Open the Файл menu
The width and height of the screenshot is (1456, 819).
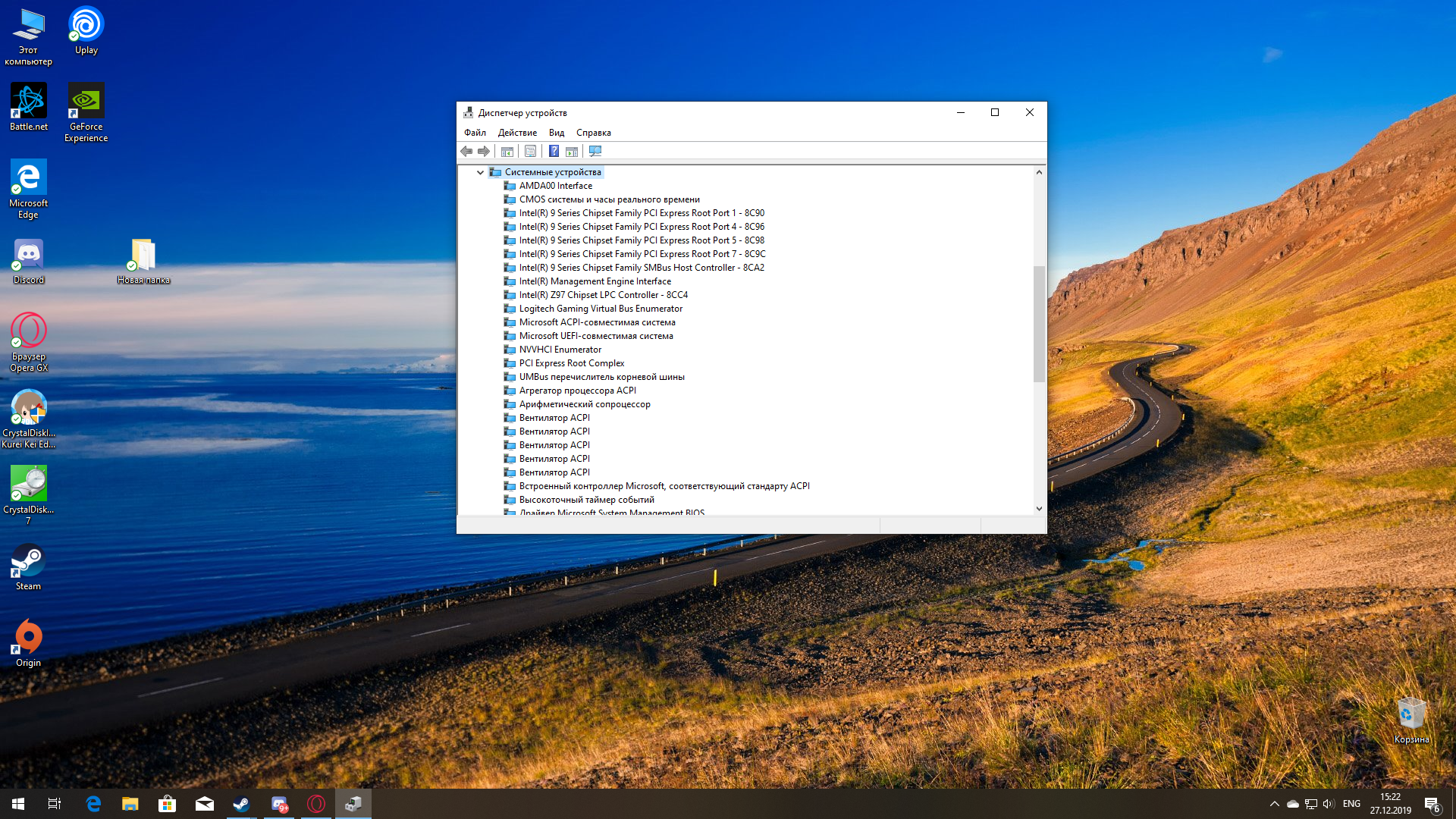click(x=475, y=133)
